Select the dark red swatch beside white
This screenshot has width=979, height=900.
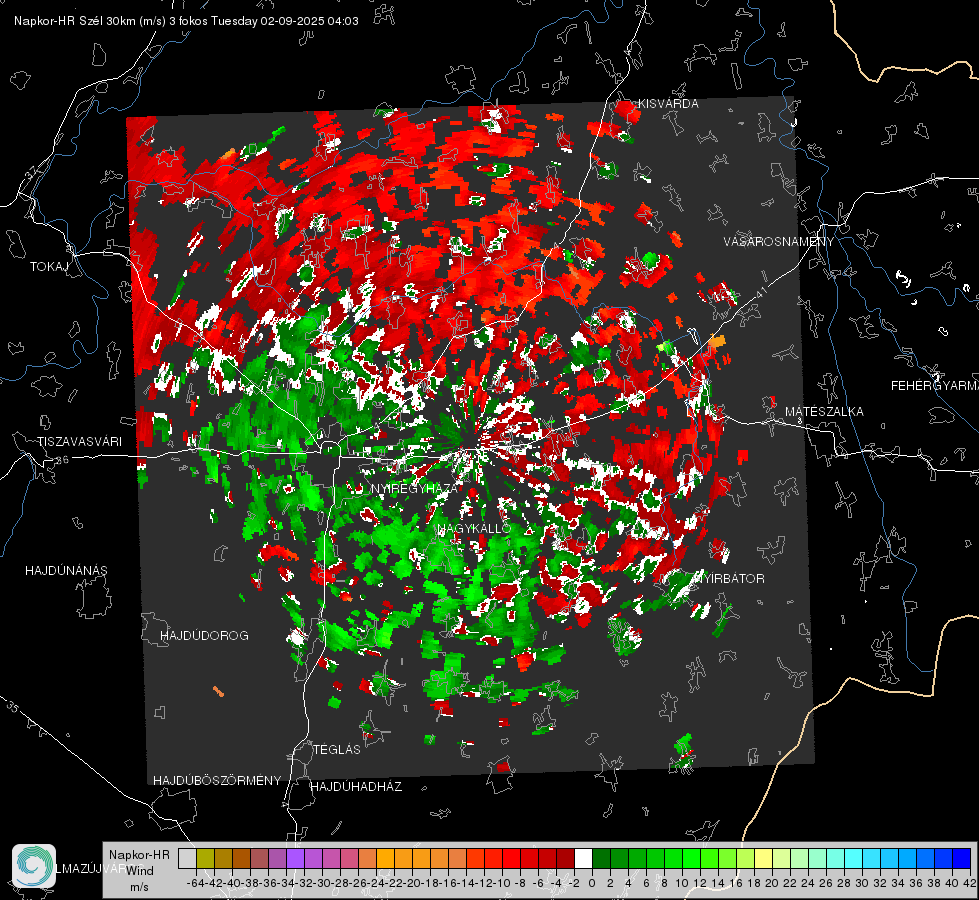[x=565, y=858]
